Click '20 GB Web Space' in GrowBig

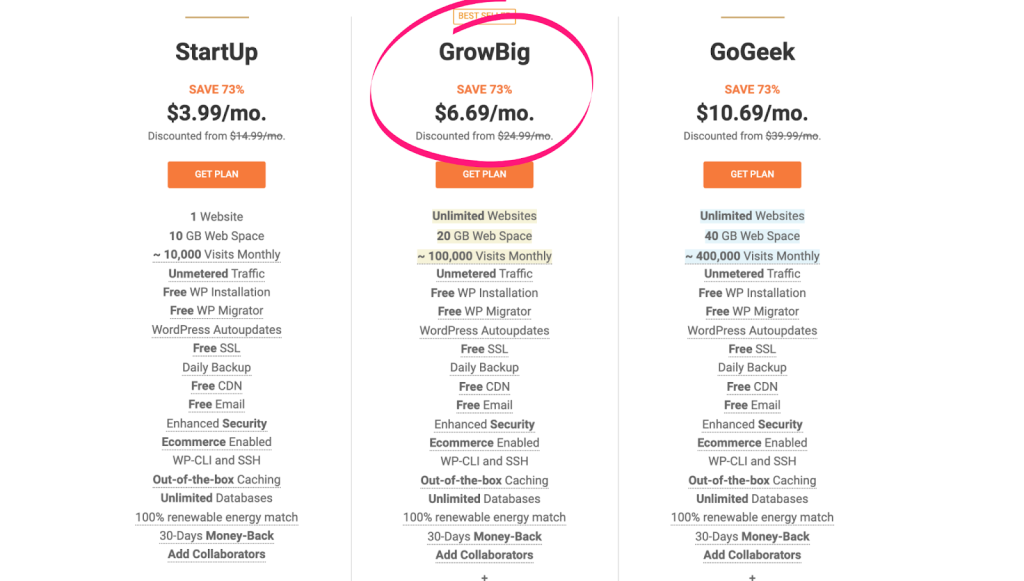(484, 236)
